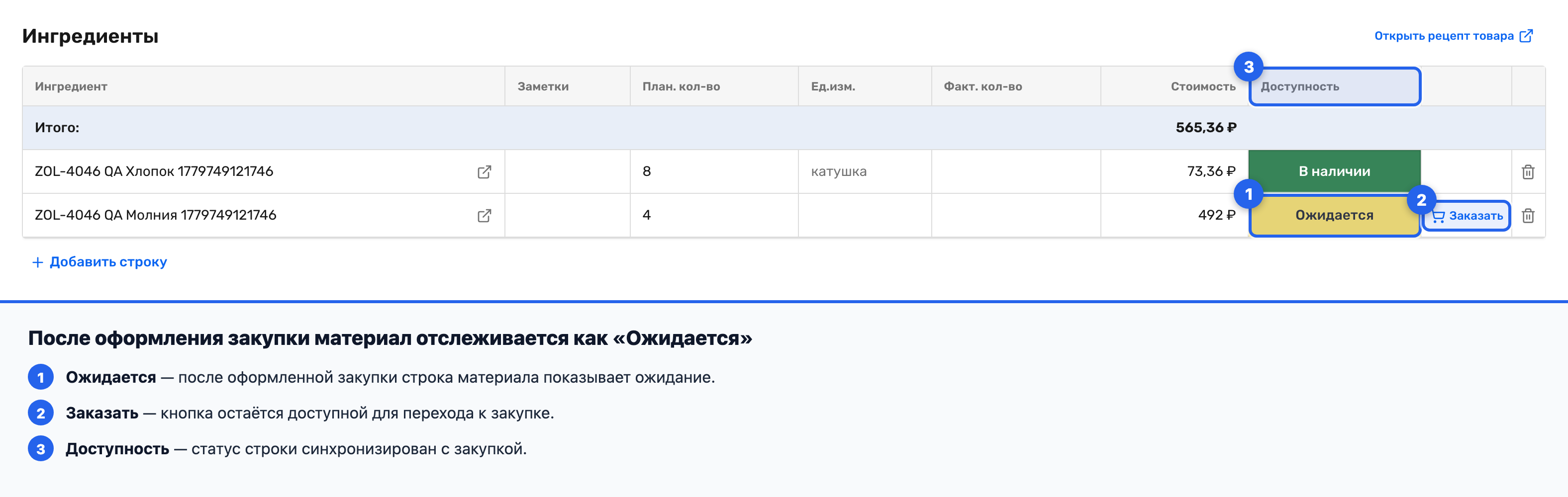
Task: Click the Факт. кол-во cell in the Хлопок row
Action: coord(1016,171)
